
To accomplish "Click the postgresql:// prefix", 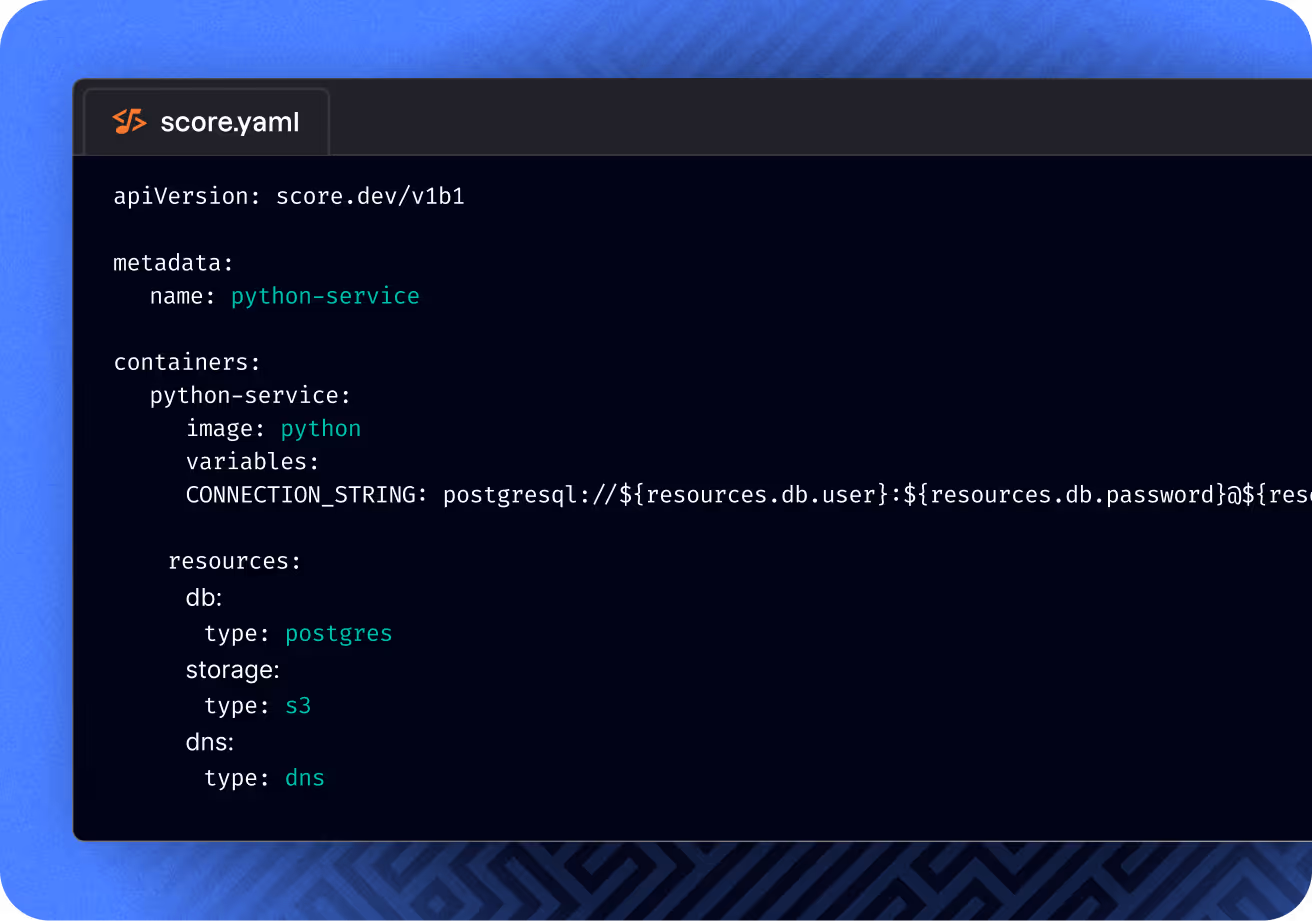I will coord(531,494).
